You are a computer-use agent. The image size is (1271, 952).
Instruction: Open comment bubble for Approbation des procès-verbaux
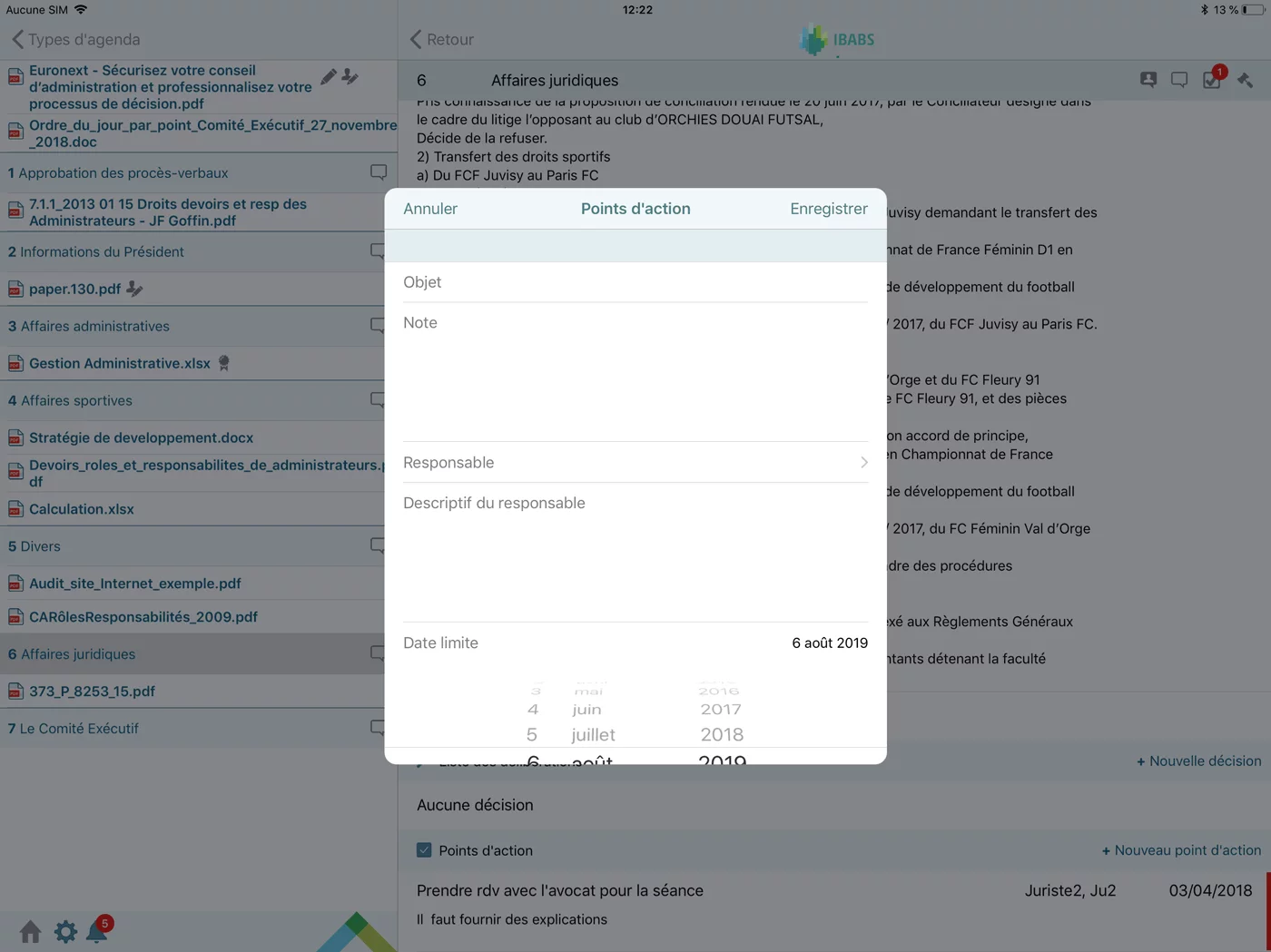379,172
